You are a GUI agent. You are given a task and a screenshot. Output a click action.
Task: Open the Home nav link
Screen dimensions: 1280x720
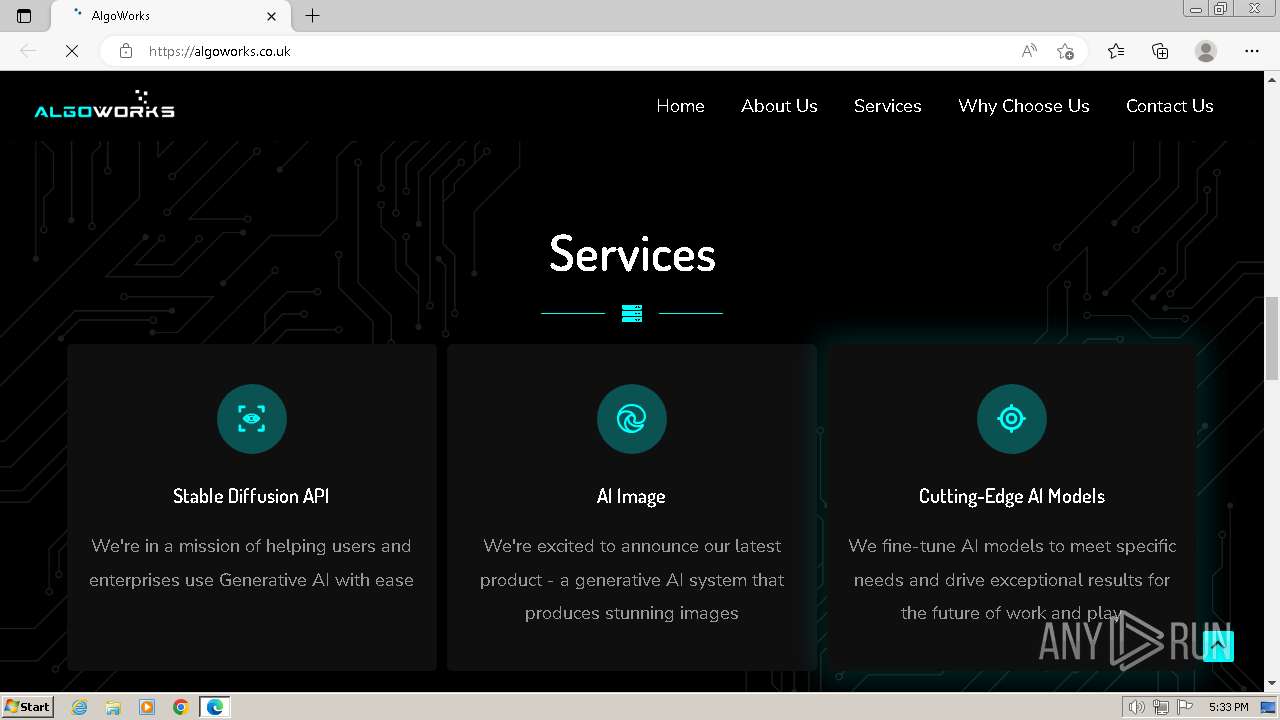(680, 106)
